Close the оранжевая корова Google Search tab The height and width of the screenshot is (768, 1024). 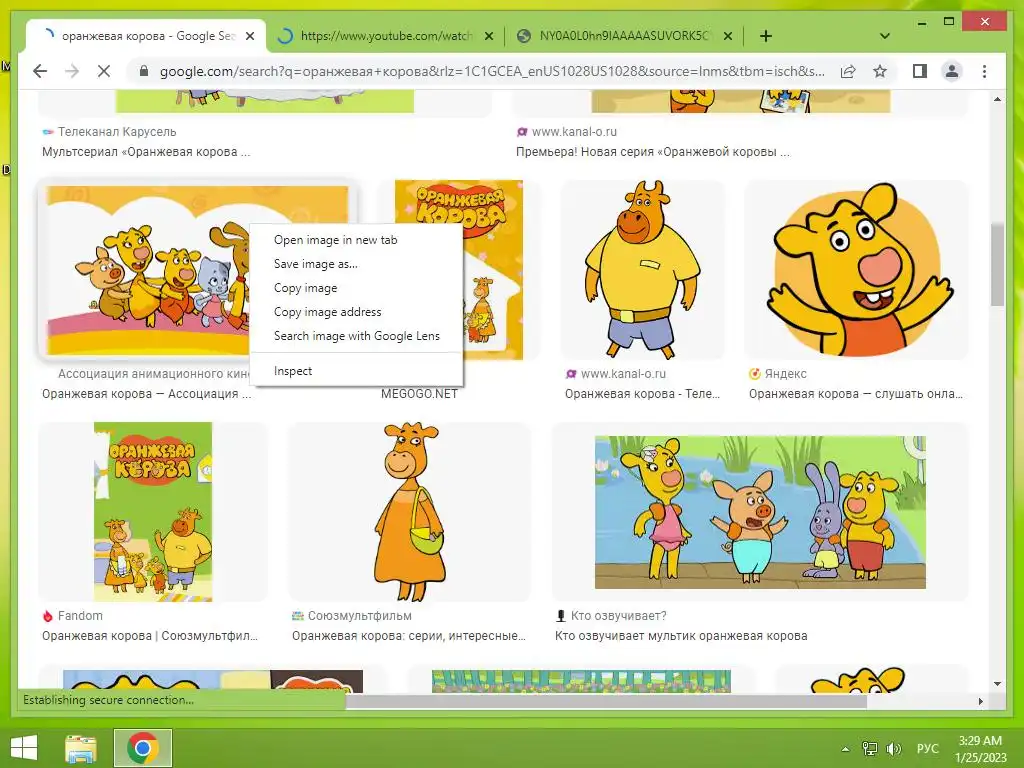(249, 36)
